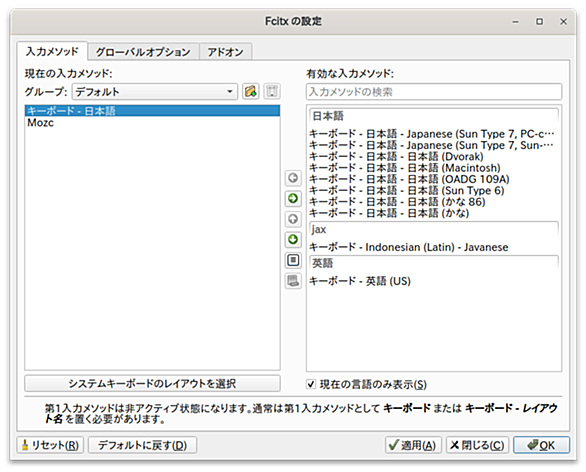Click デフォルトに戻す(D) button
Viewport: 586px width, 472px height.
(x=142, y=445)
